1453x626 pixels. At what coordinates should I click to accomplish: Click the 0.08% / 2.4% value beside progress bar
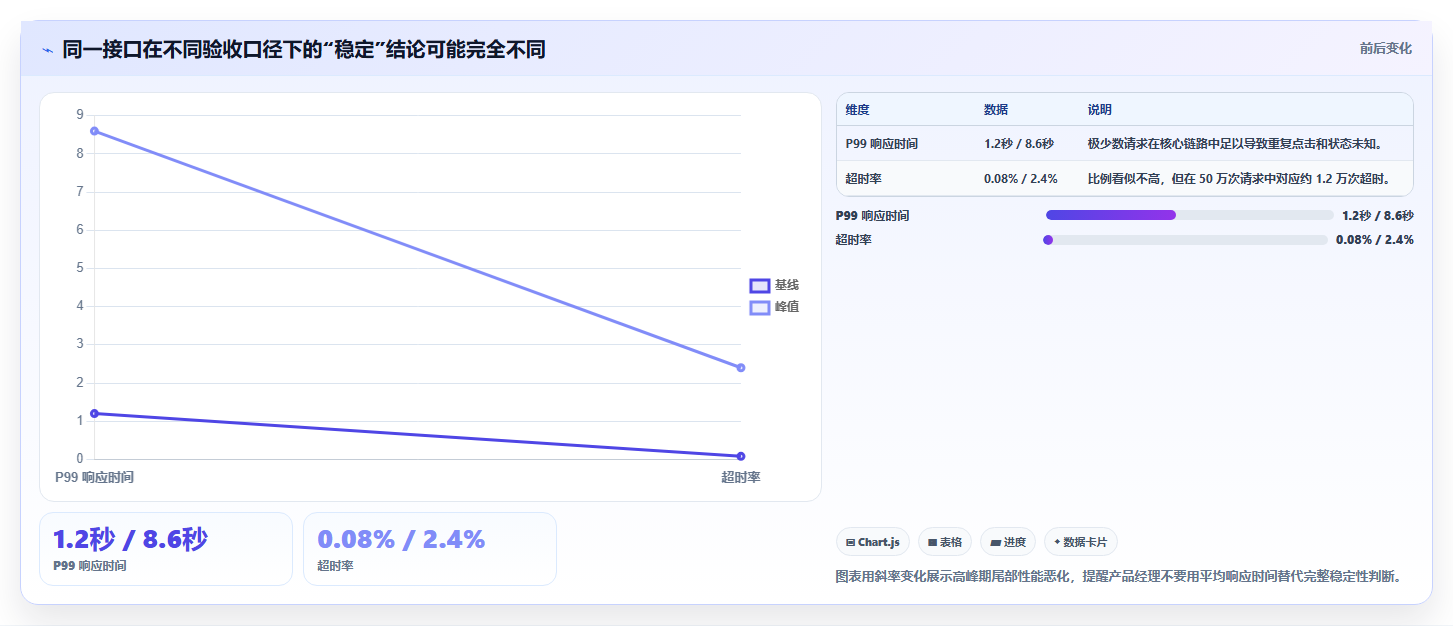point(1375,240)
